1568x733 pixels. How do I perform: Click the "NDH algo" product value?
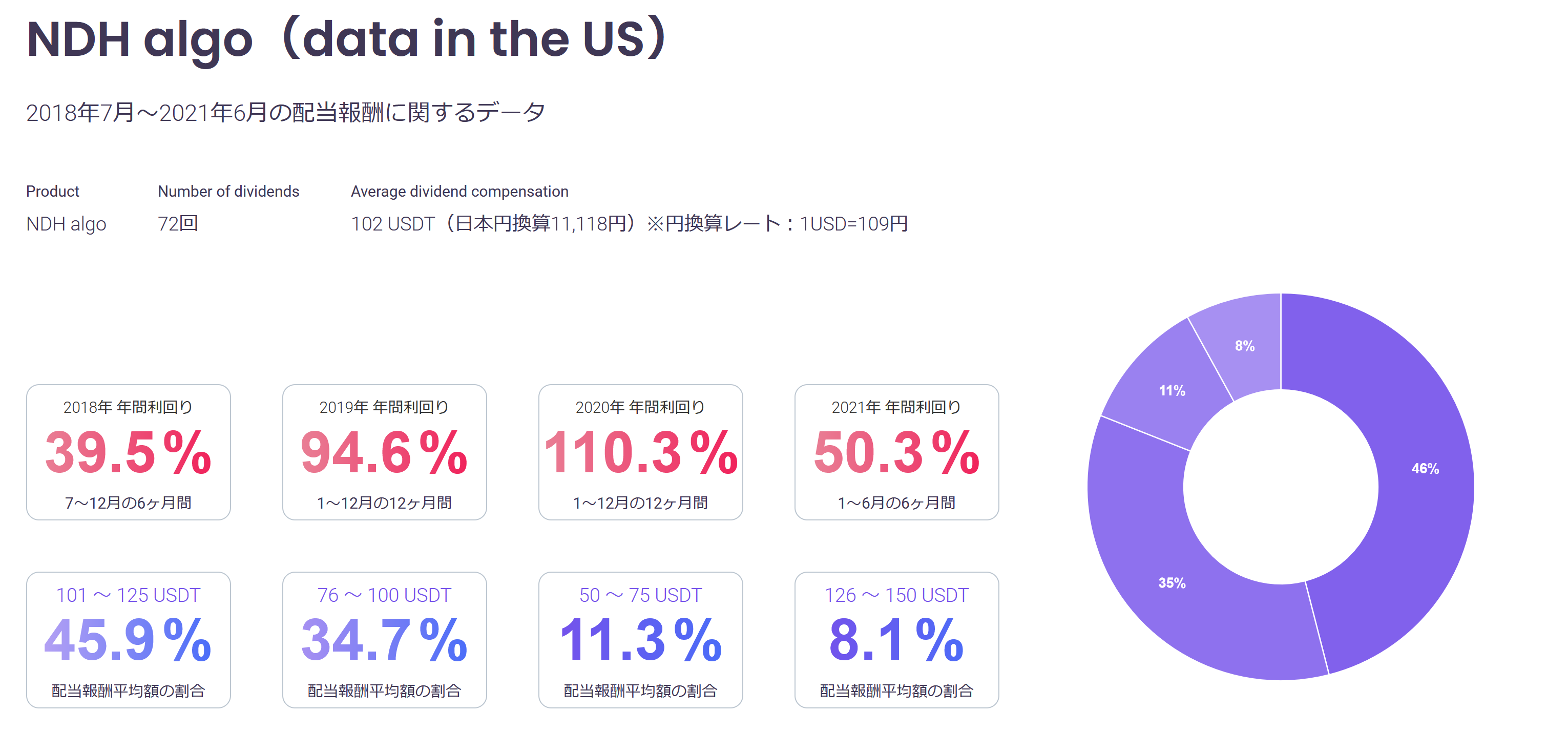66,224
